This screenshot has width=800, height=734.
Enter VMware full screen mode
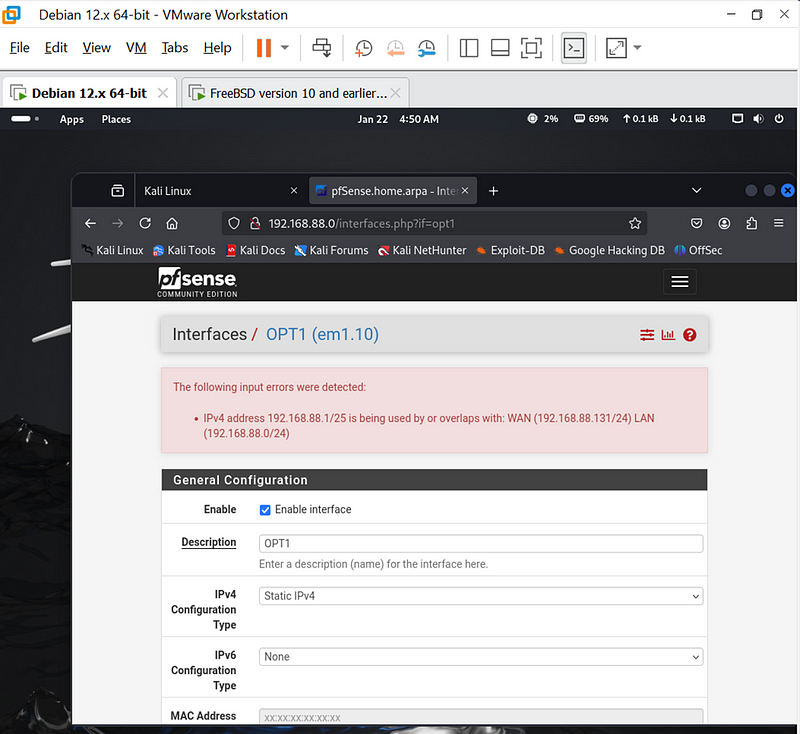tap(531, 48)
